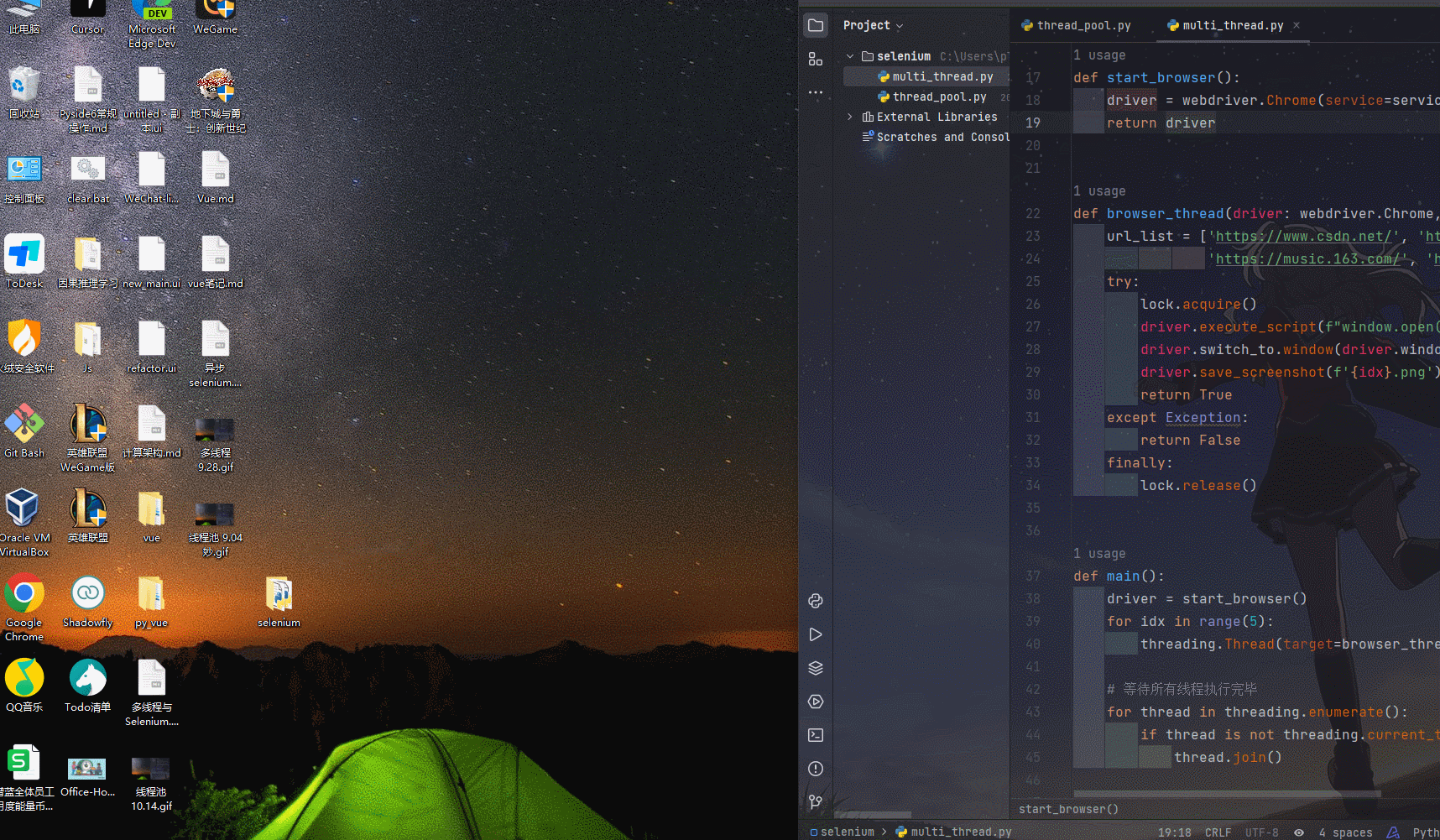Open the CRLF line separator selector

[x=1218, y=832]
